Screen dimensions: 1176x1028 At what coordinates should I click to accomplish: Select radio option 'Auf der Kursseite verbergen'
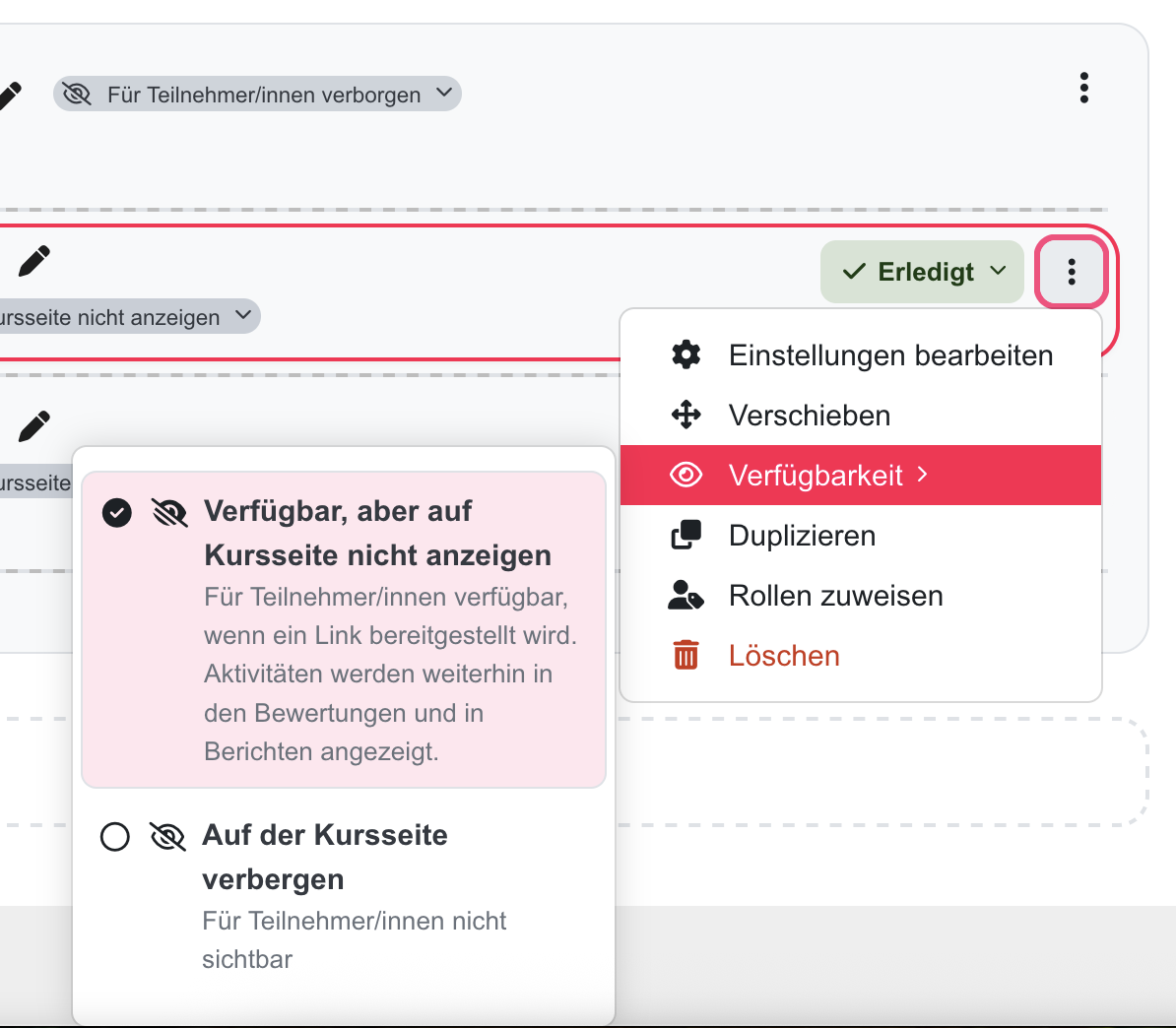pos(115,837)
